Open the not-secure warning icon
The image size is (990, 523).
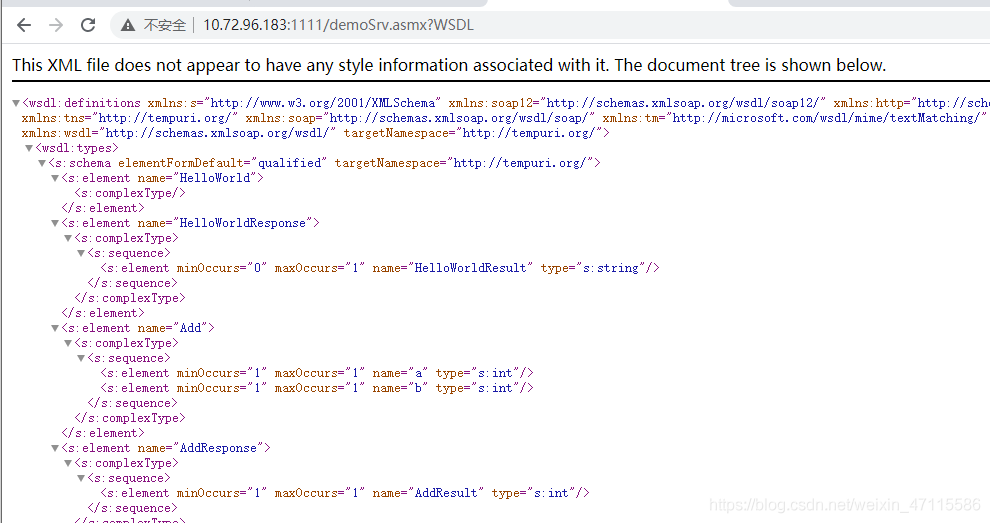tap(128, 25)
